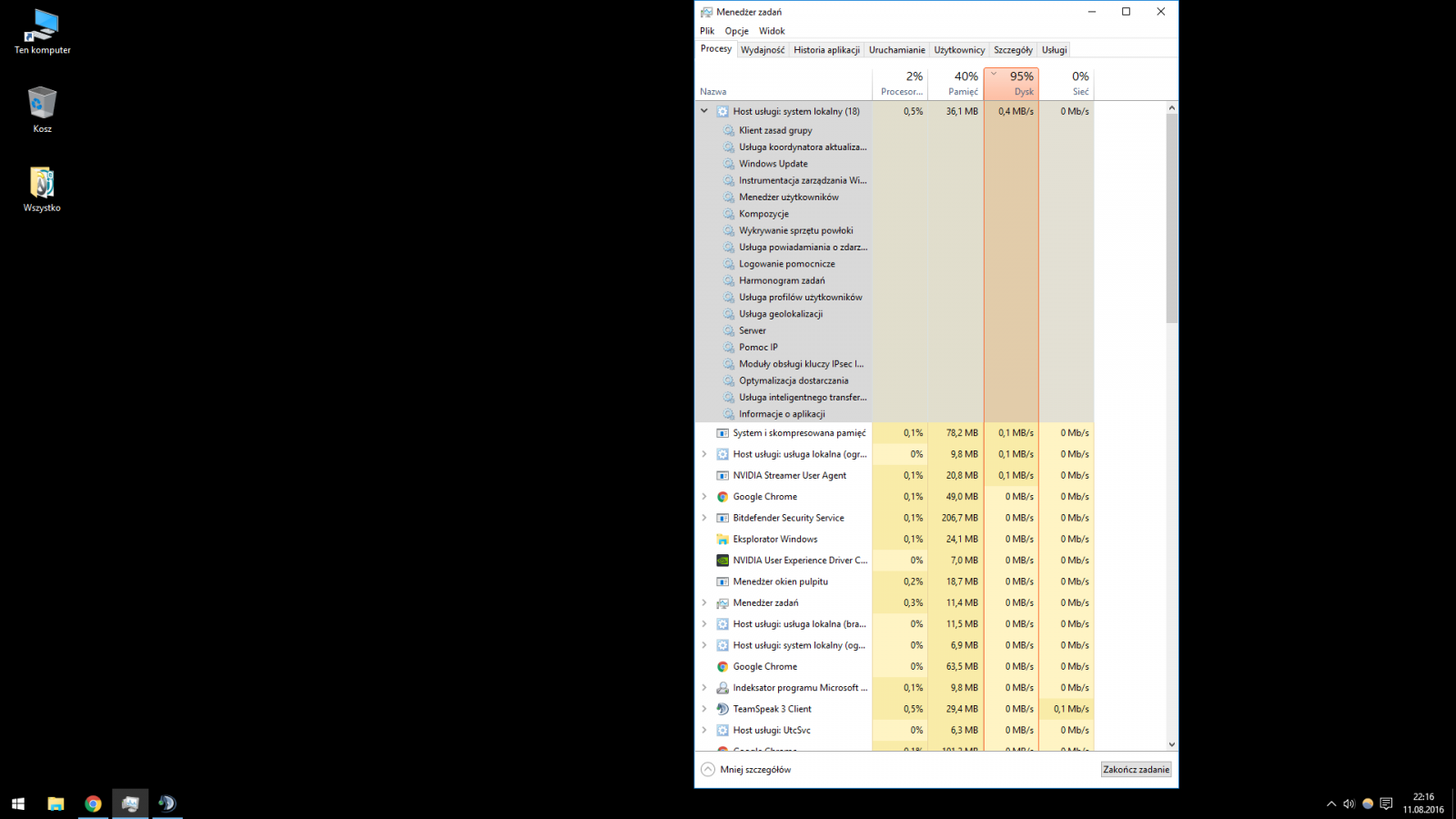Screen dimensions: 1456x819
Task: Switch to the Użytkownicy tab
Action: pos(959,50)
